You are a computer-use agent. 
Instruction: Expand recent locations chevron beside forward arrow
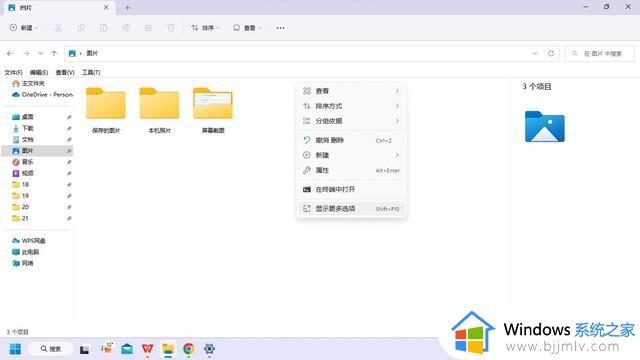tap(40, 53)
